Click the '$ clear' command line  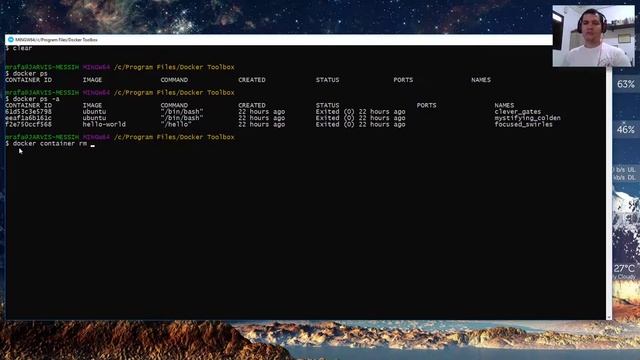click(19, 48)
